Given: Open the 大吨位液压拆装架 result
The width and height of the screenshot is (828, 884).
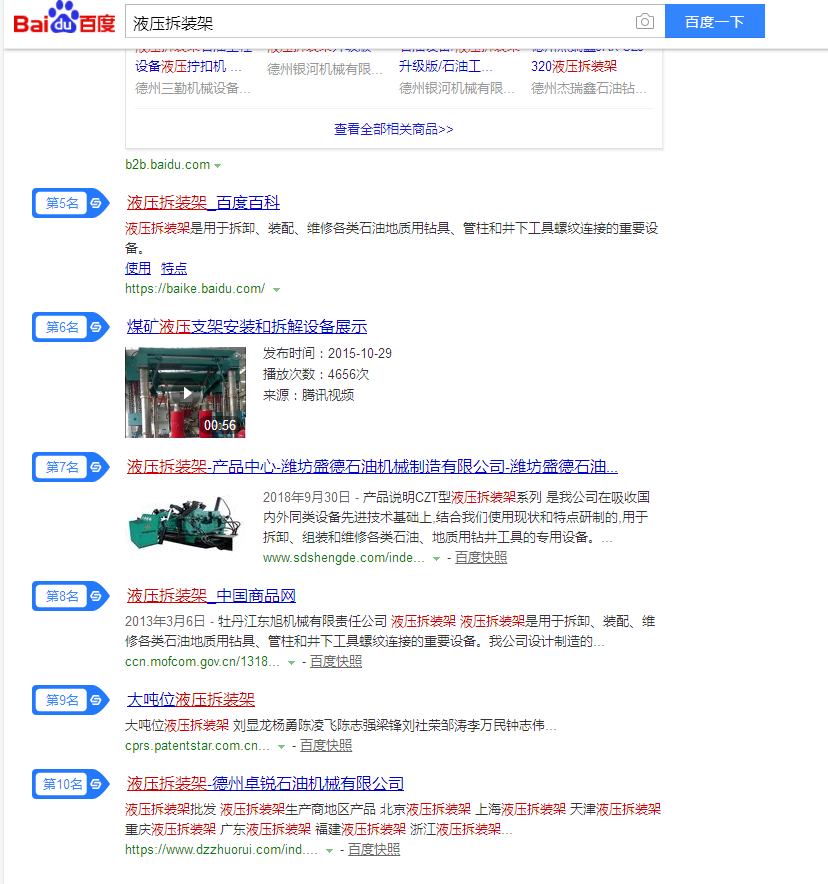Looking at the screenshot, I should click(x=191, y=700).
